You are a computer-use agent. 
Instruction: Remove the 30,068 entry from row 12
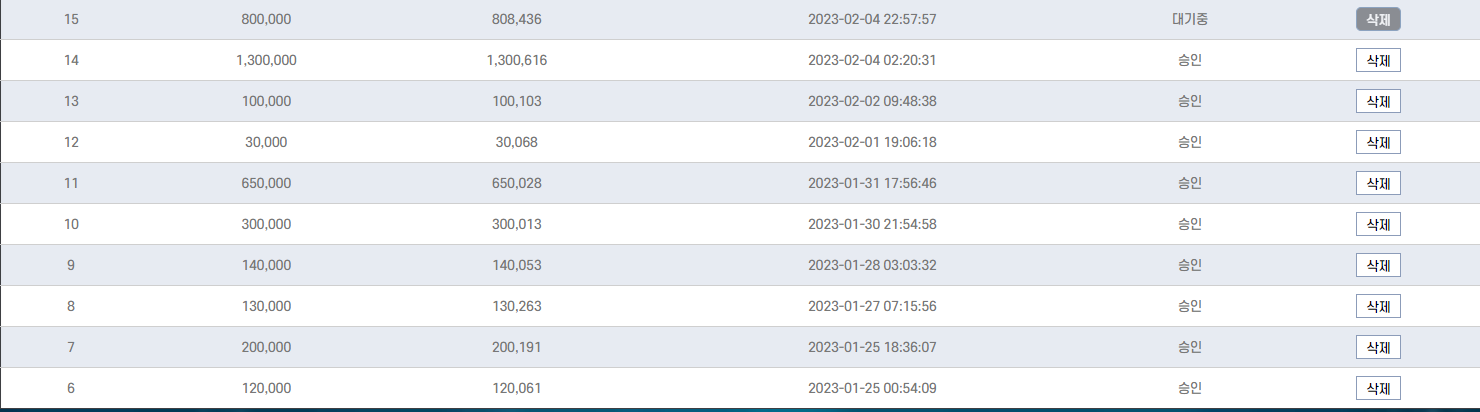1378,142
